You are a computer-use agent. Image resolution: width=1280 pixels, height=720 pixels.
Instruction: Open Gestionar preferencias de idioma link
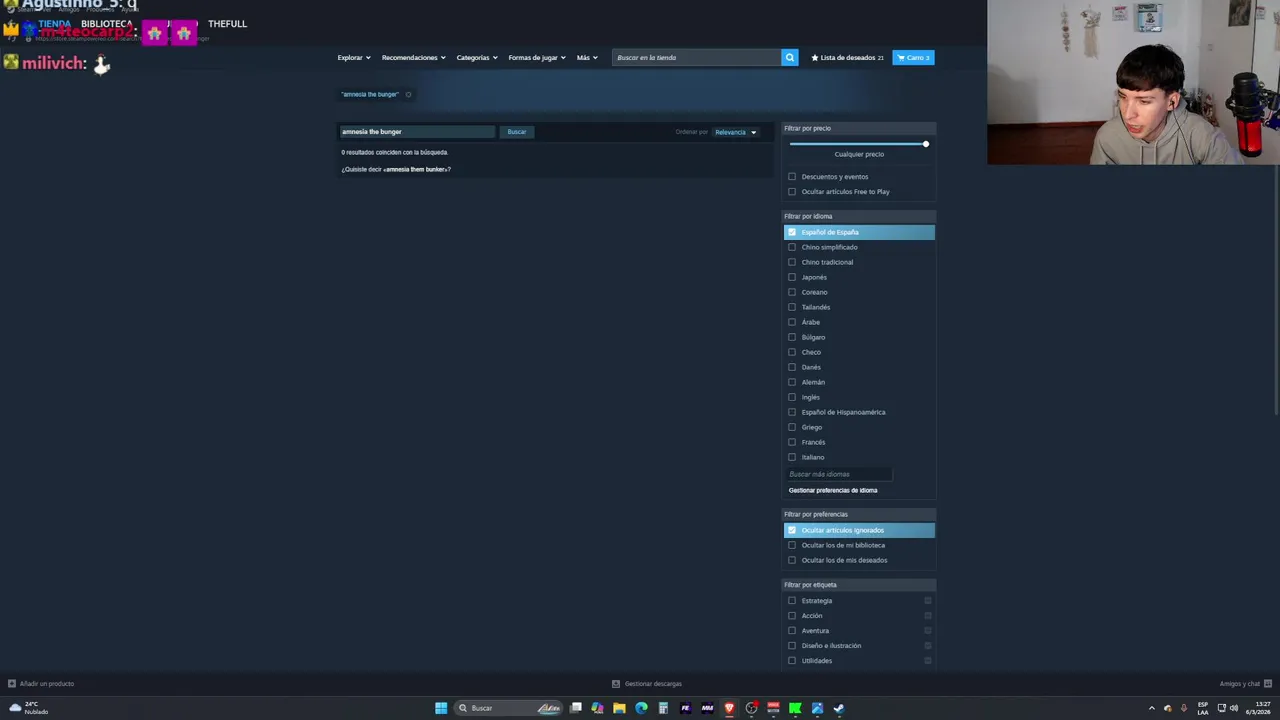click(833, 490)
